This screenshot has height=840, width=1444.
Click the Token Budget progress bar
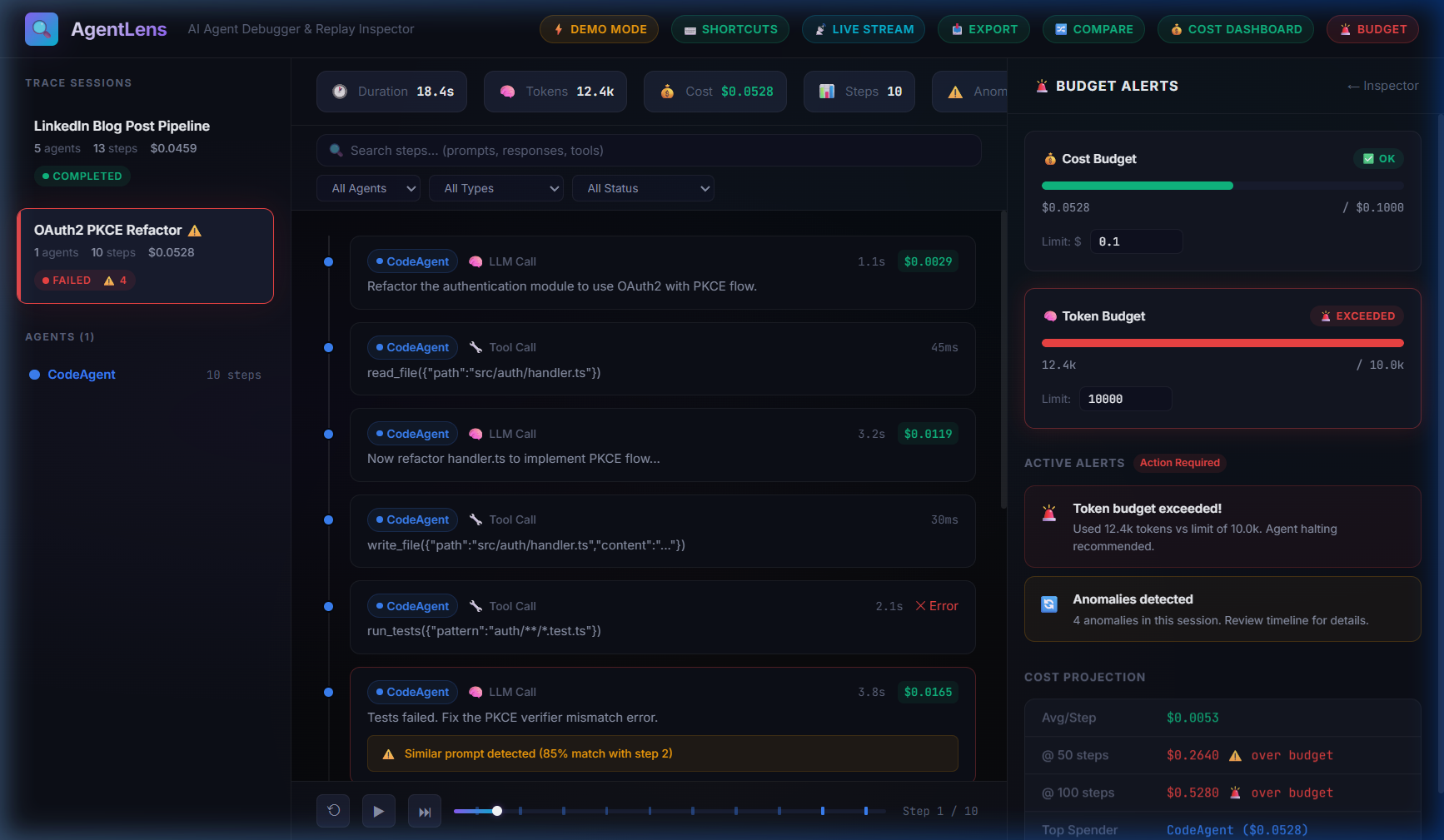click(1222, 343)
